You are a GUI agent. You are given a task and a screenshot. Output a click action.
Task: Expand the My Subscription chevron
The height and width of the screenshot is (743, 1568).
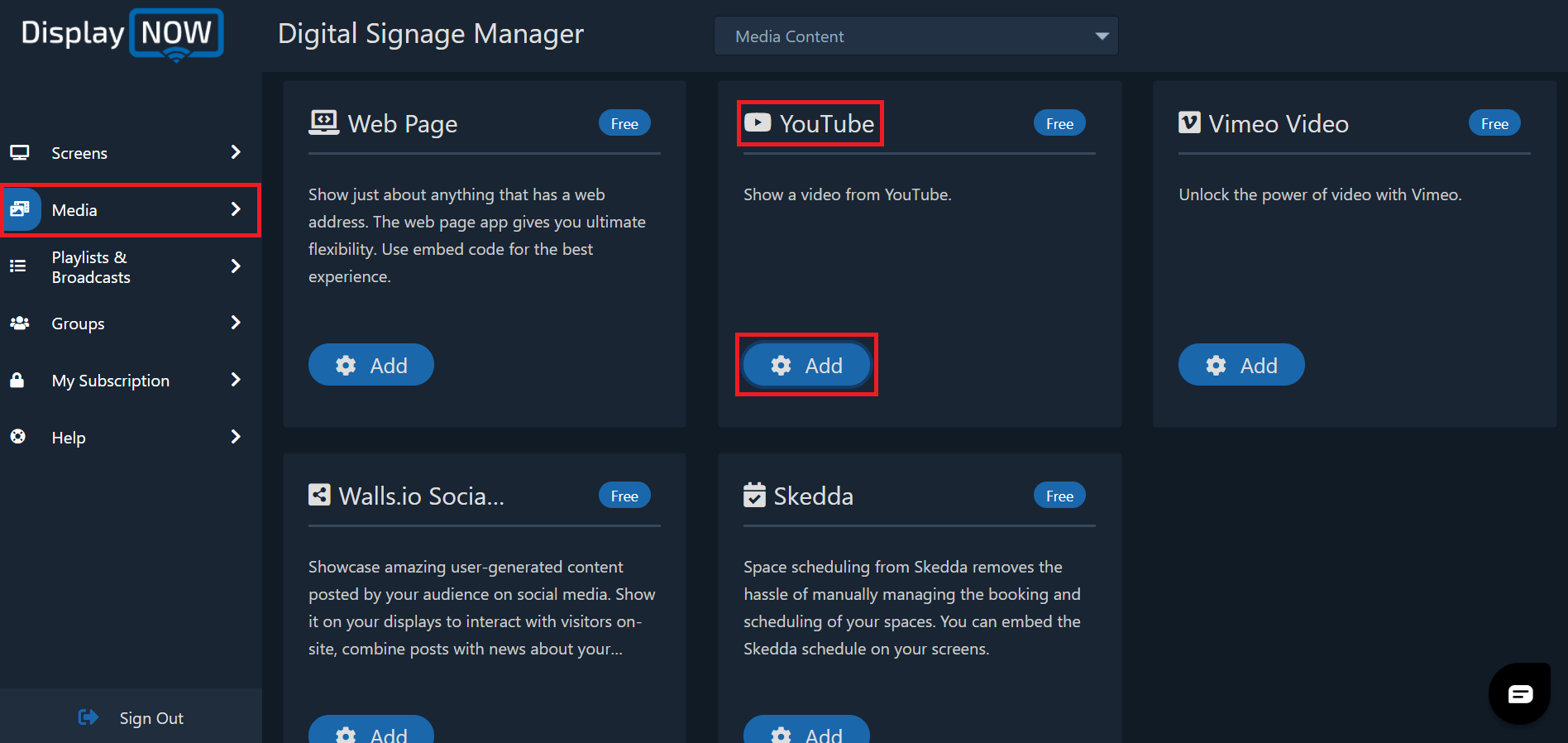[236, 380]
